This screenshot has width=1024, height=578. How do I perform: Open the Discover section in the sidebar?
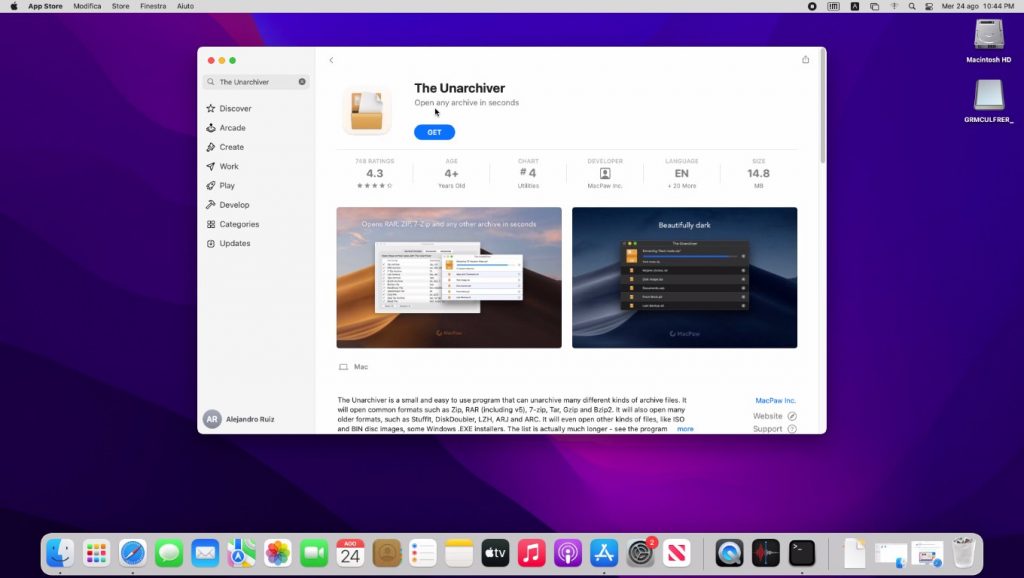235,108
